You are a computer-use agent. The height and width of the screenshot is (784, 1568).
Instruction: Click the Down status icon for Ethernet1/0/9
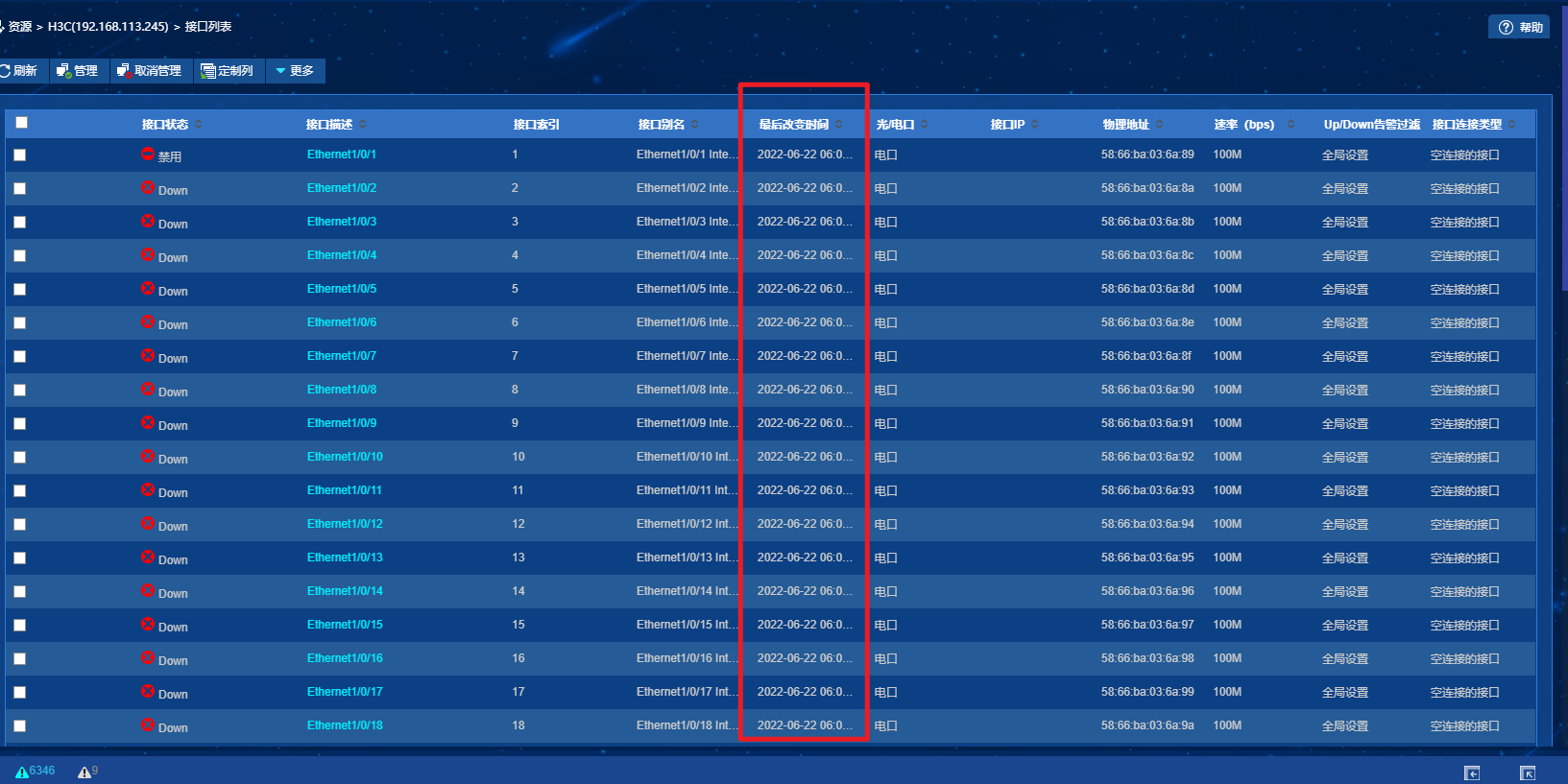pyautogui.click(x=148, y=422)
